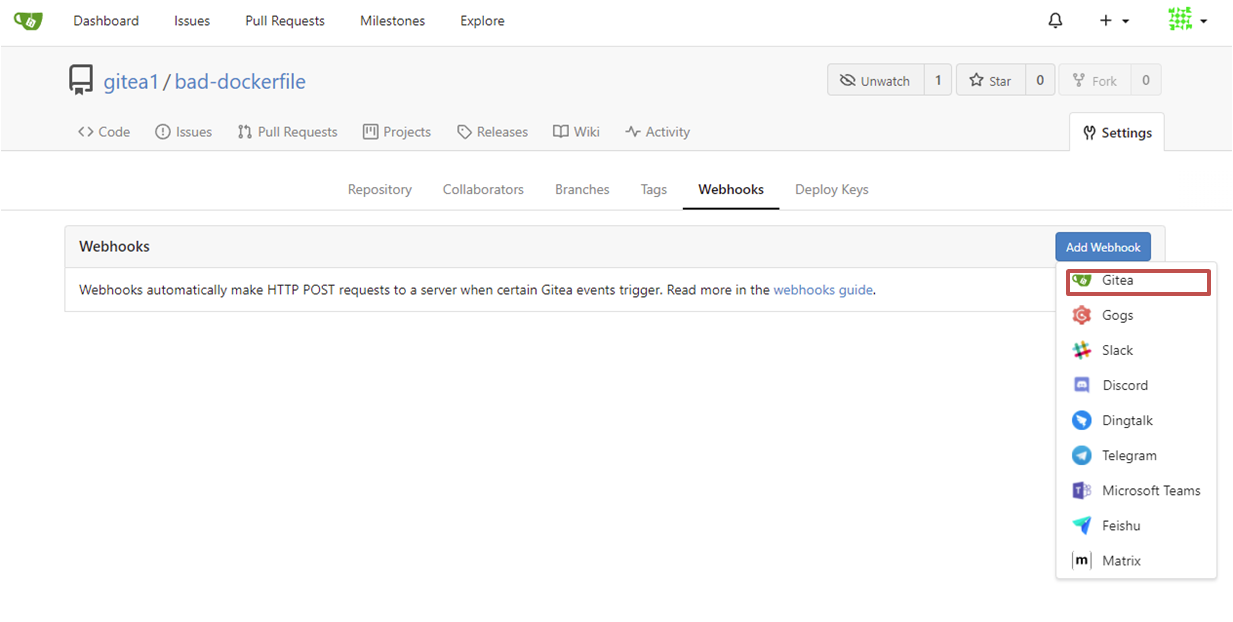1233x622 pixels.
Task: Click the Webhooks panel heading text
Action: click(x=115, y=247)
